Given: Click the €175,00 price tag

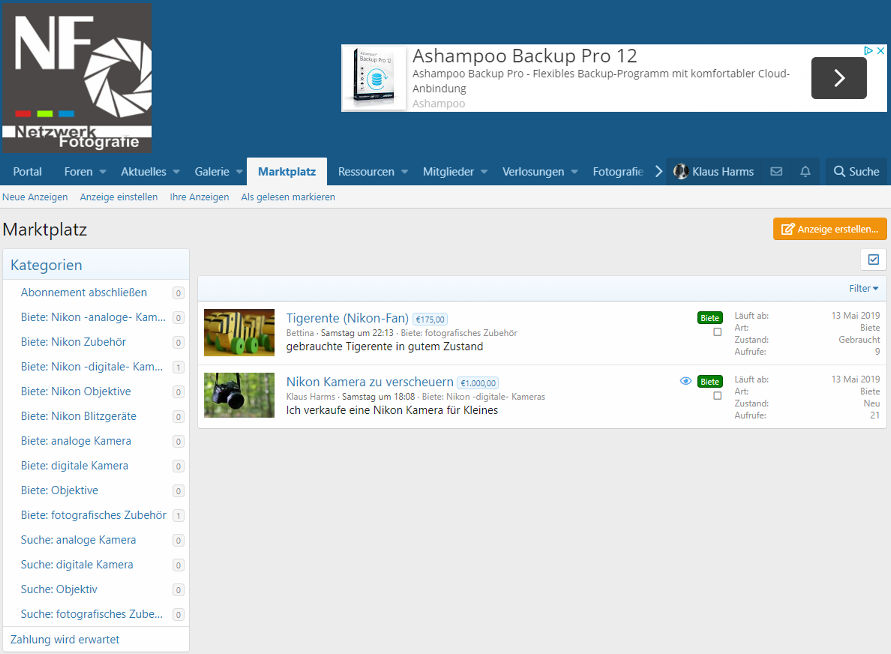Looking at the screenshot, I should [430, 319].
